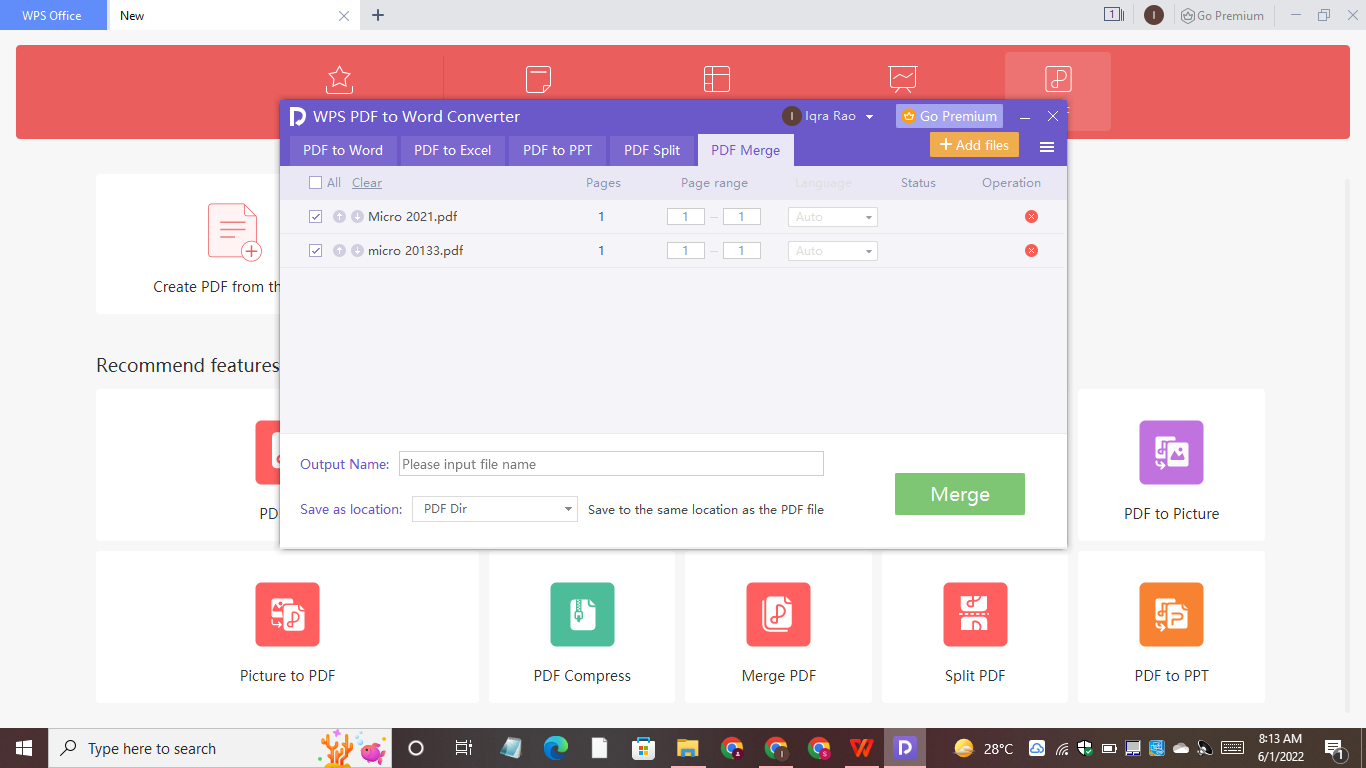Select the spreadsheet icon in the red banner
This screenshot has height=768, width=1366.
(717, 79)
